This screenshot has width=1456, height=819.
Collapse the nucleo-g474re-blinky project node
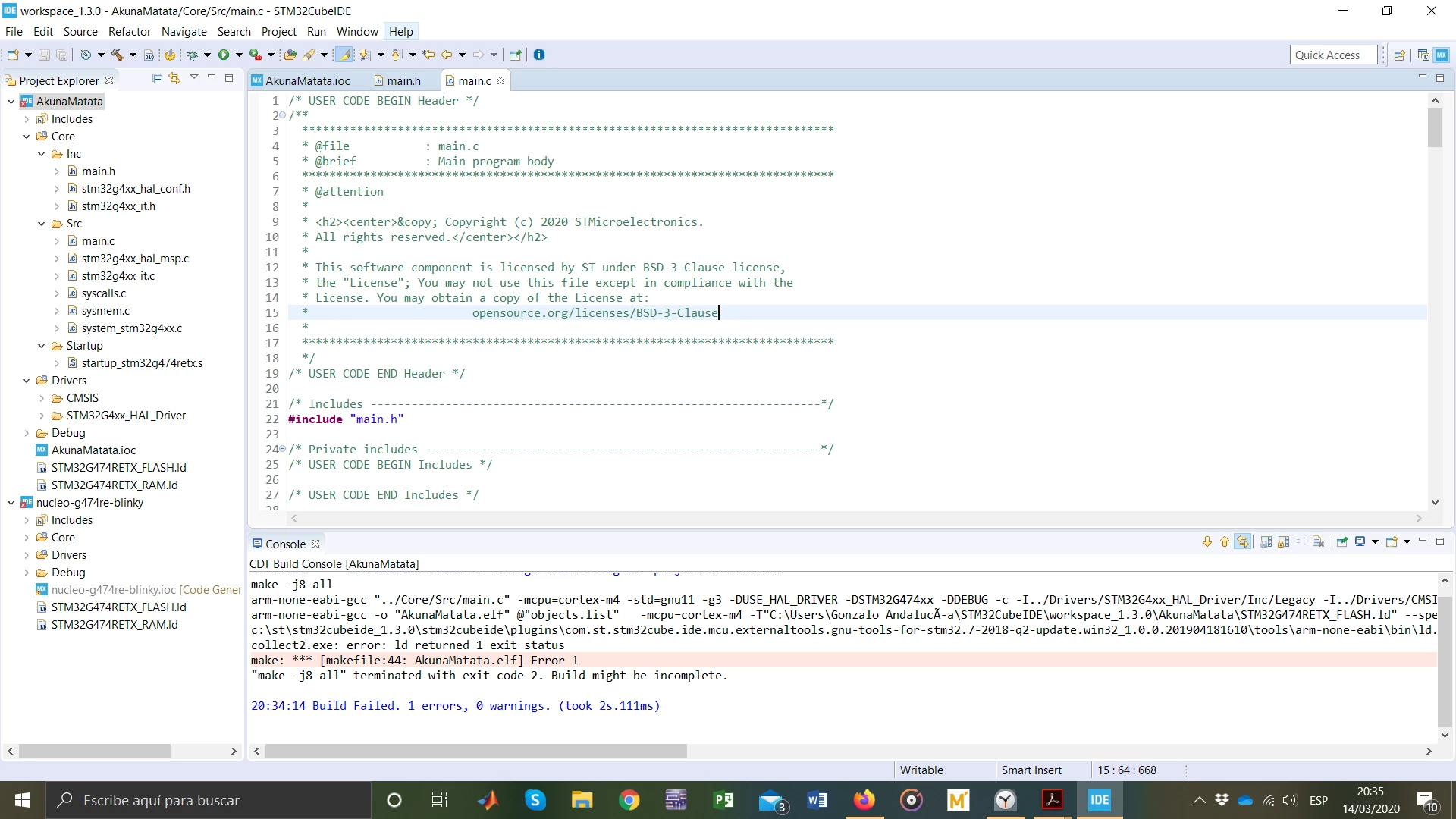coord(11,503)
